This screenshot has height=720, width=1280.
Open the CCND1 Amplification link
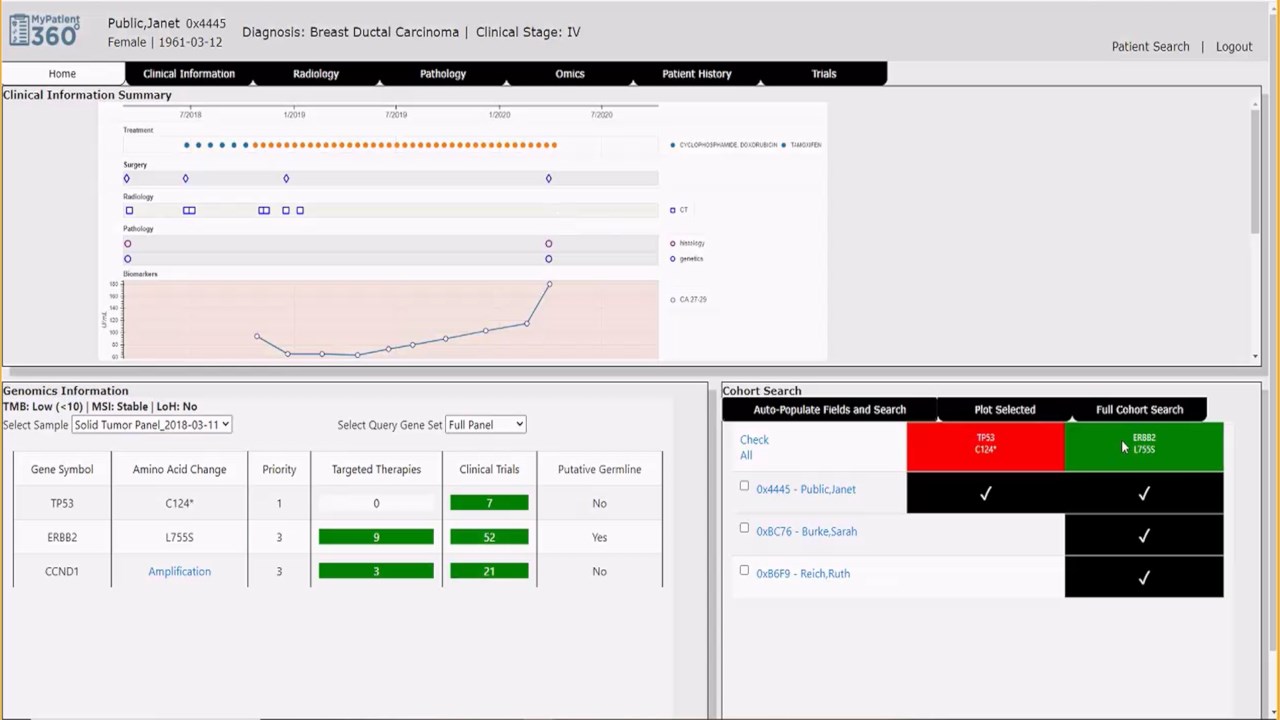180,571
